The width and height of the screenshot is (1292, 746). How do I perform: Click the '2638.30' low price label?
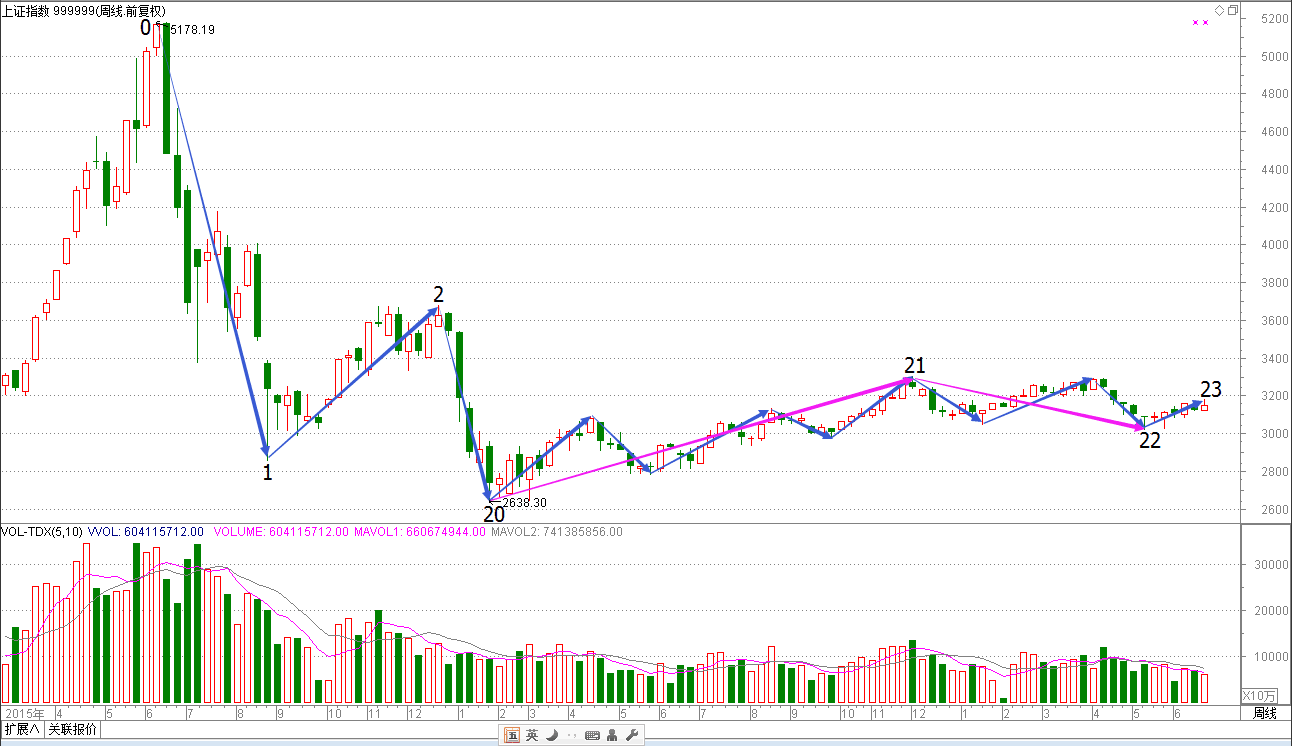click(525, 503)
